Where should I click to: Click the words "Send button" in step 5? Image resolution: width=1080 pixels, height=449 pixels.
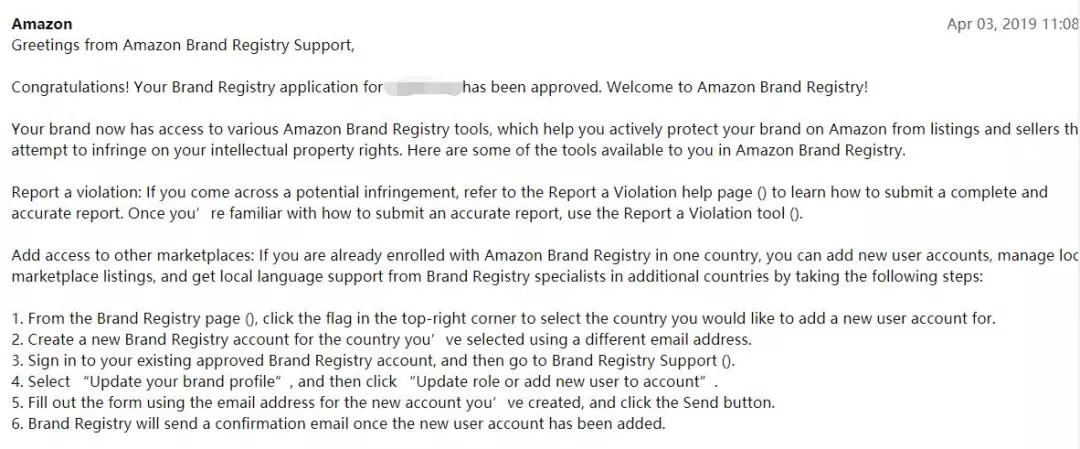(x=729, y=403)
